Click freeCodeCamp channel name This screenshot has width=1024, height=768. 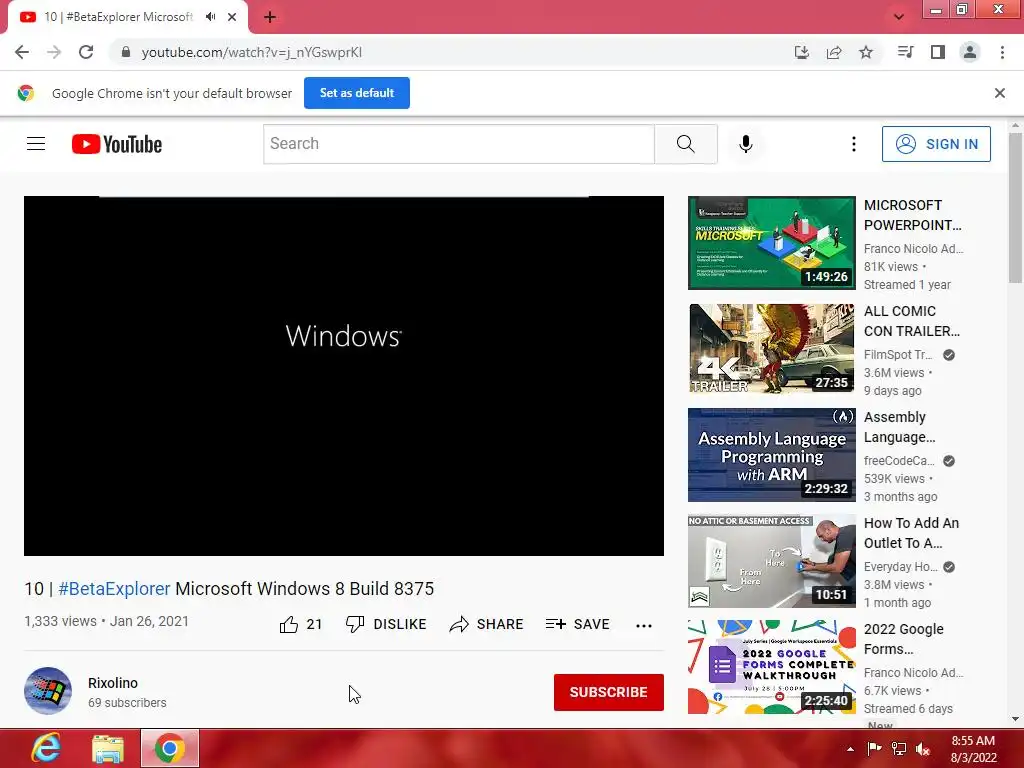(x=899, y=461)
